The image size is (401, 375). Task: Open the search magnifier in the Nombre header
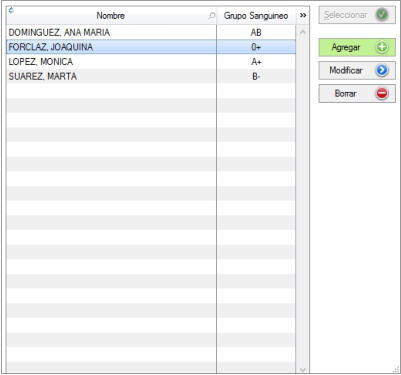click(212, 16)
